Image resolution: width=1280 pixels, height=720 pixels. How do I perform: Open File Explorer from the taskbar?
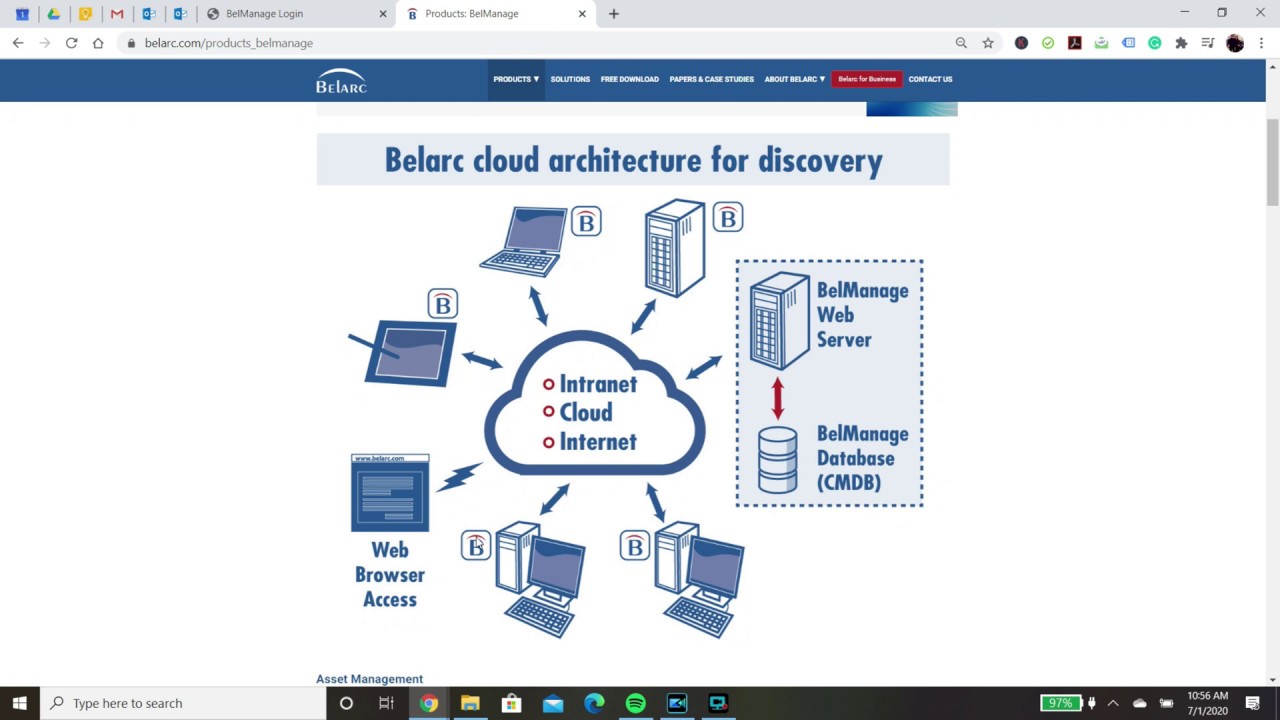470,703
